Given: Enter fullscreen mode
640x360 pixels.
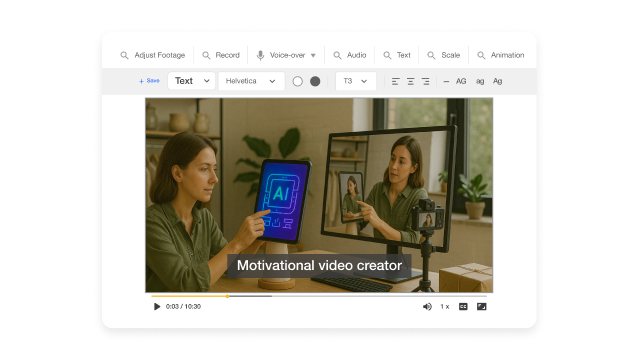Looking at the screenshot, I should pyautogui.click(x=482, y=307).
